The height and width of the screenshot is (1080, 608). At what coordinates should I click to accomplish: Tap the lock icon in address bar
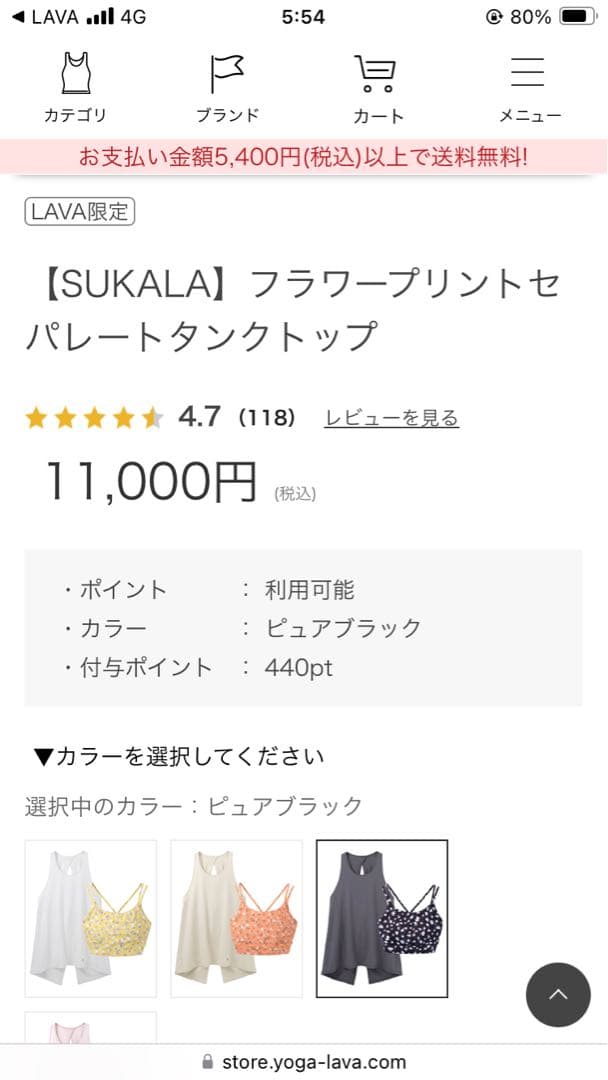[x=208, y=1062]
